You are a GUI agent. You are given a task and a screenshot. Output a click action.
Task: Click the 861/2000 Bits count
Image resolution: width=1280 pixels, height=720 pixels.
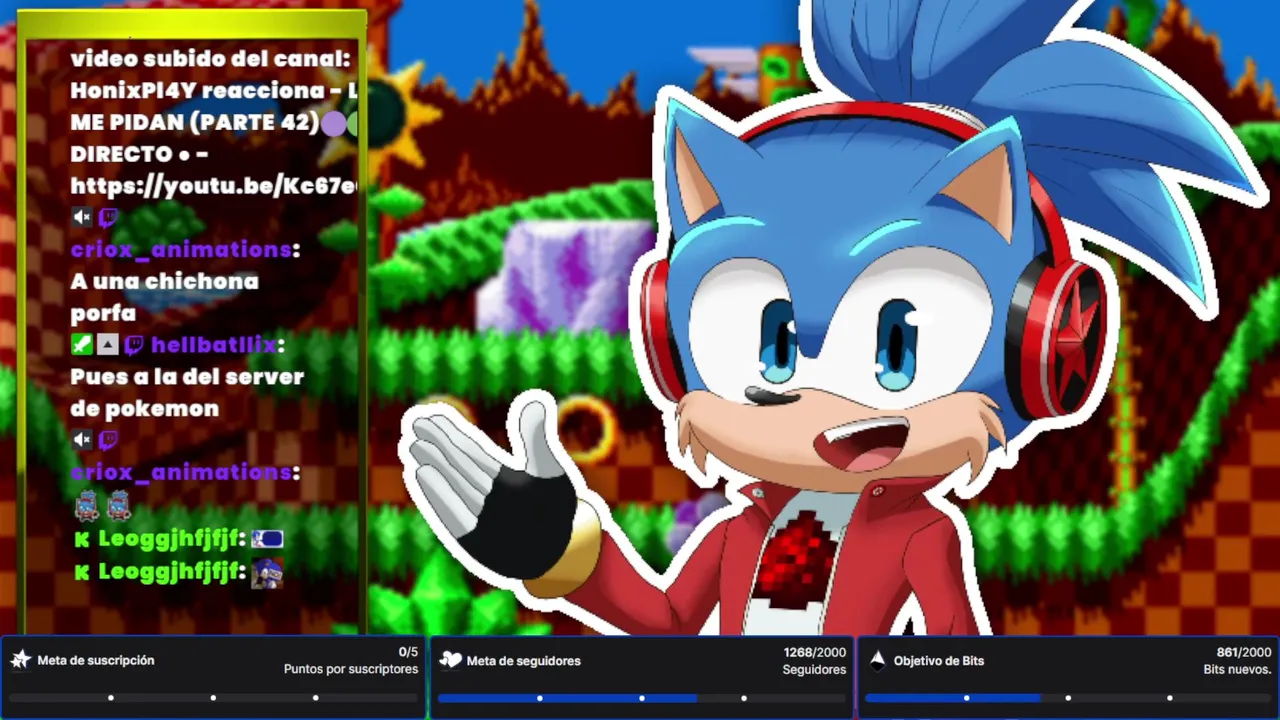point(1244,652)
